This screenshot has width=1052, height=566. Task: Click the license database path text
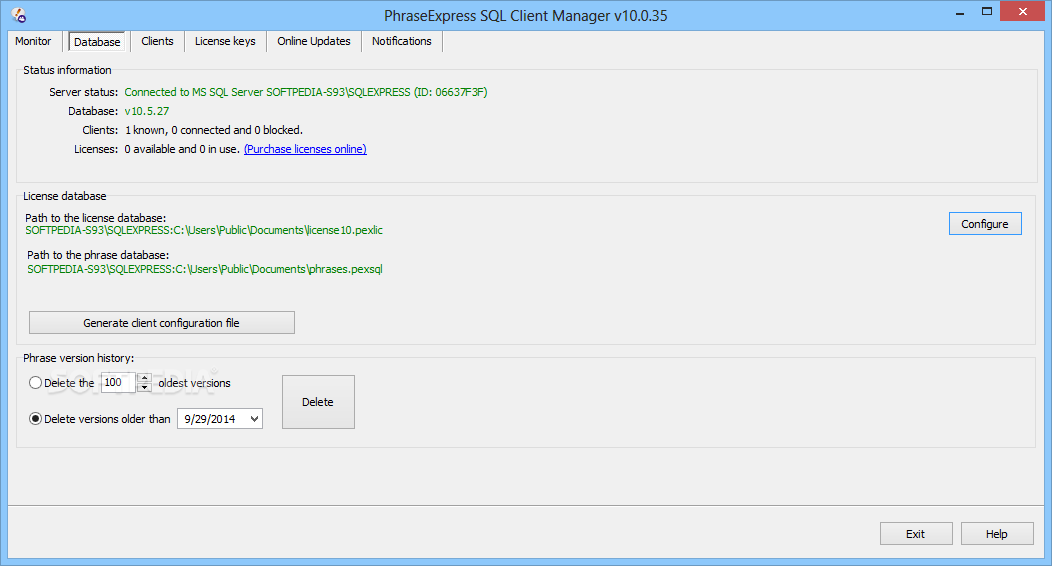click(x=204, y=230)
